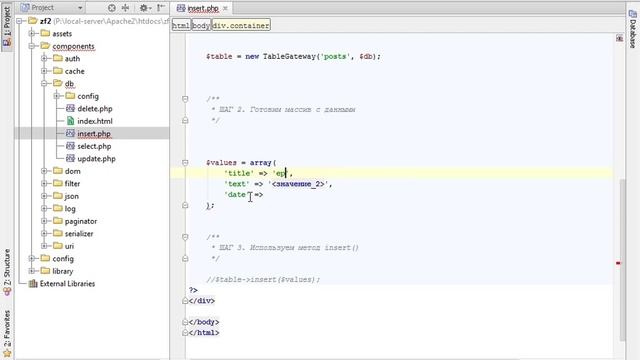The image size is (640, 360).
Task: Expand the paginator folder
Action: (x=44, y=221)
